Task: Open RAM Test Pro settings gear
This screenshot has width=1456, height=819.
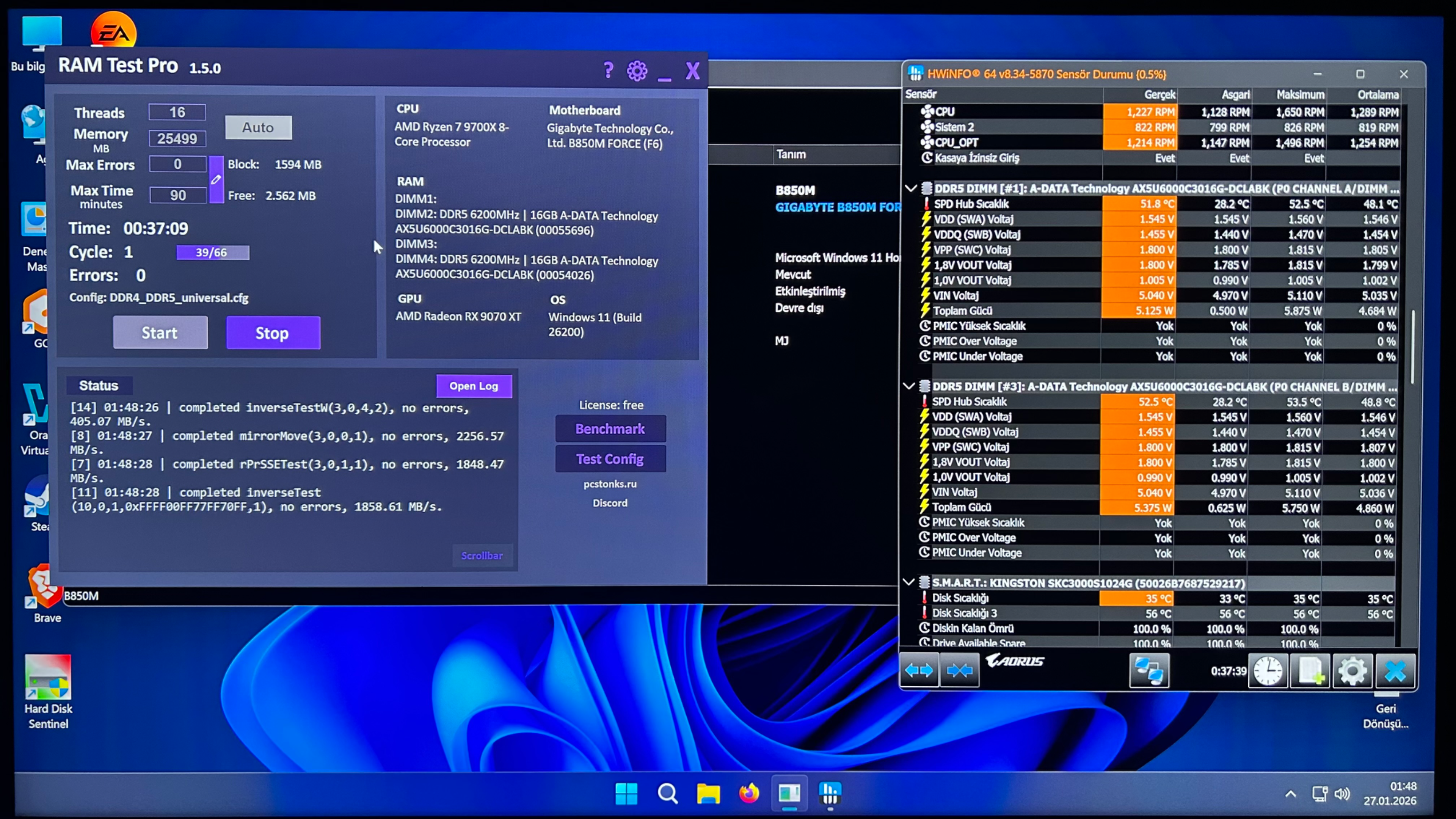Action: (x=637, y=71)
